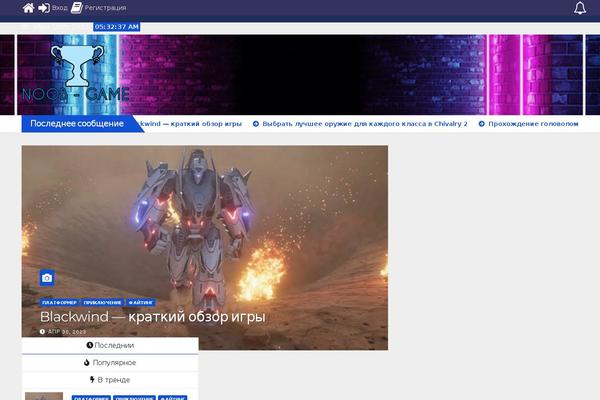Image resolution: width=600 pixels, height=400 pixels.
Task: Open notifications bell icon
Action: 580,8
